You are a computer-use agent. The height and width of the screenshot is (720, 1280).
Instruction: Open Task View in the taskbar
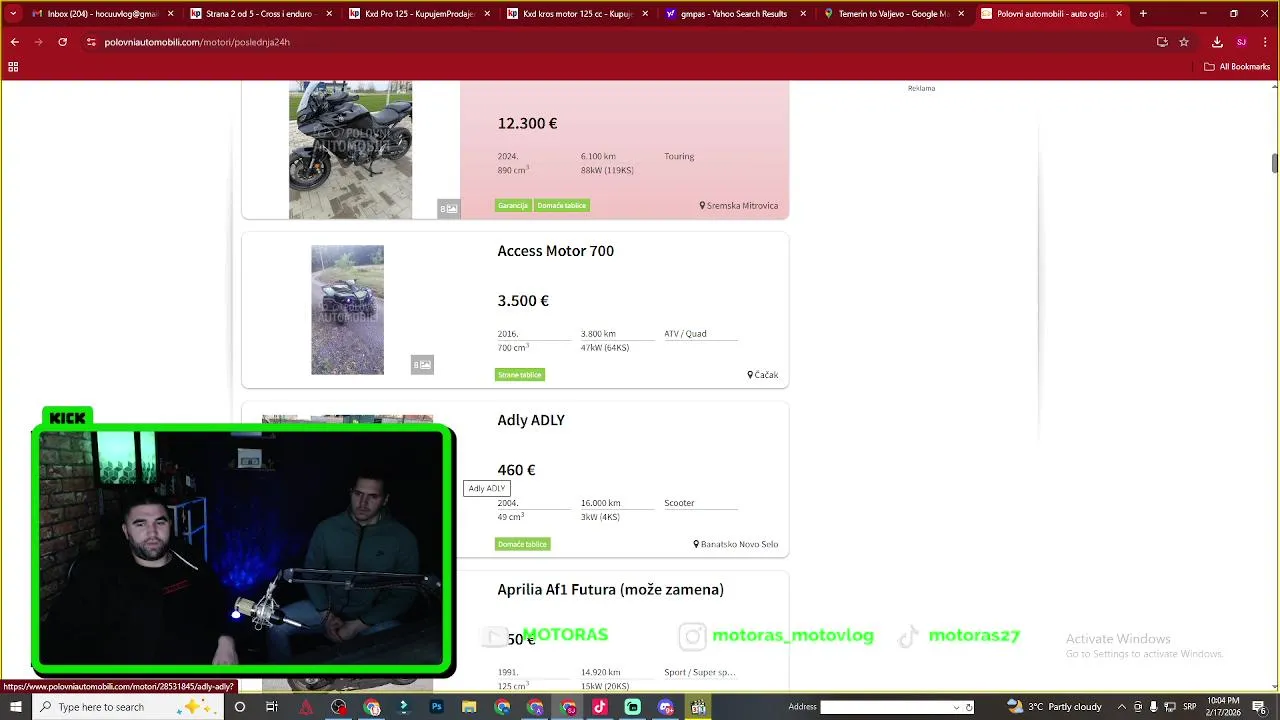point(272,707)
